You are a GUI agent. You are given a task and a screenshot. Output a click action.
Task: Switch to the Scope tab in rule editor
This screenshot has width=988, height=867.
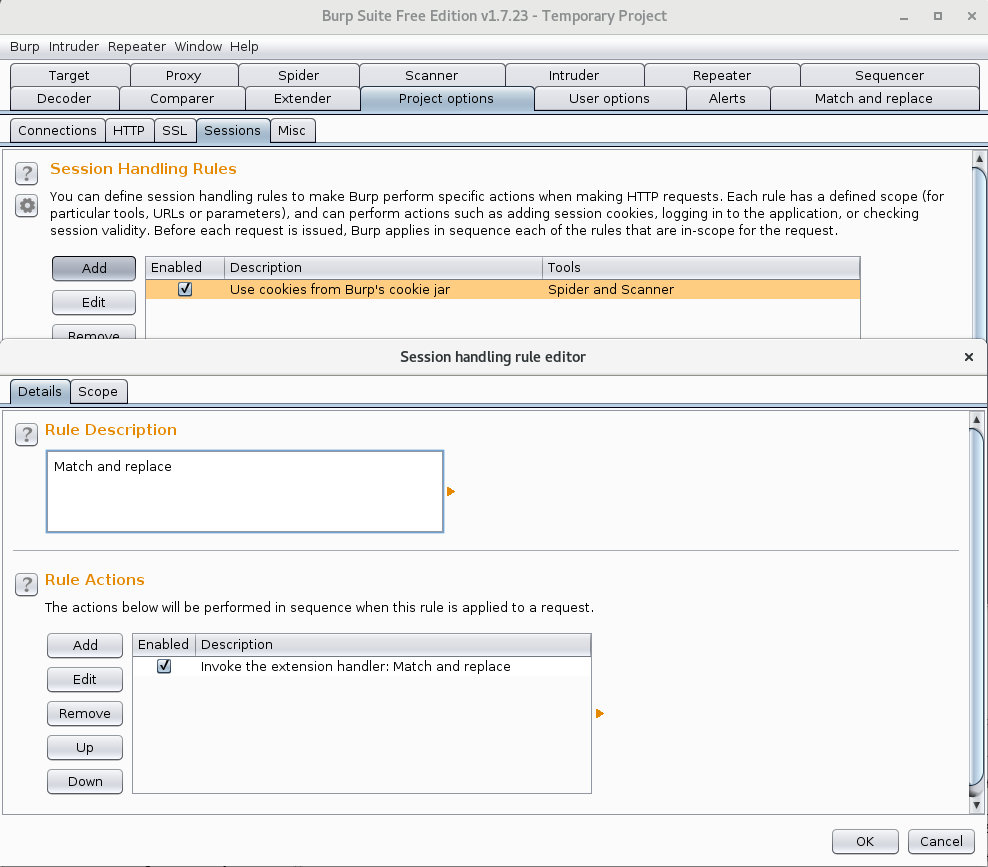[98, 391]
